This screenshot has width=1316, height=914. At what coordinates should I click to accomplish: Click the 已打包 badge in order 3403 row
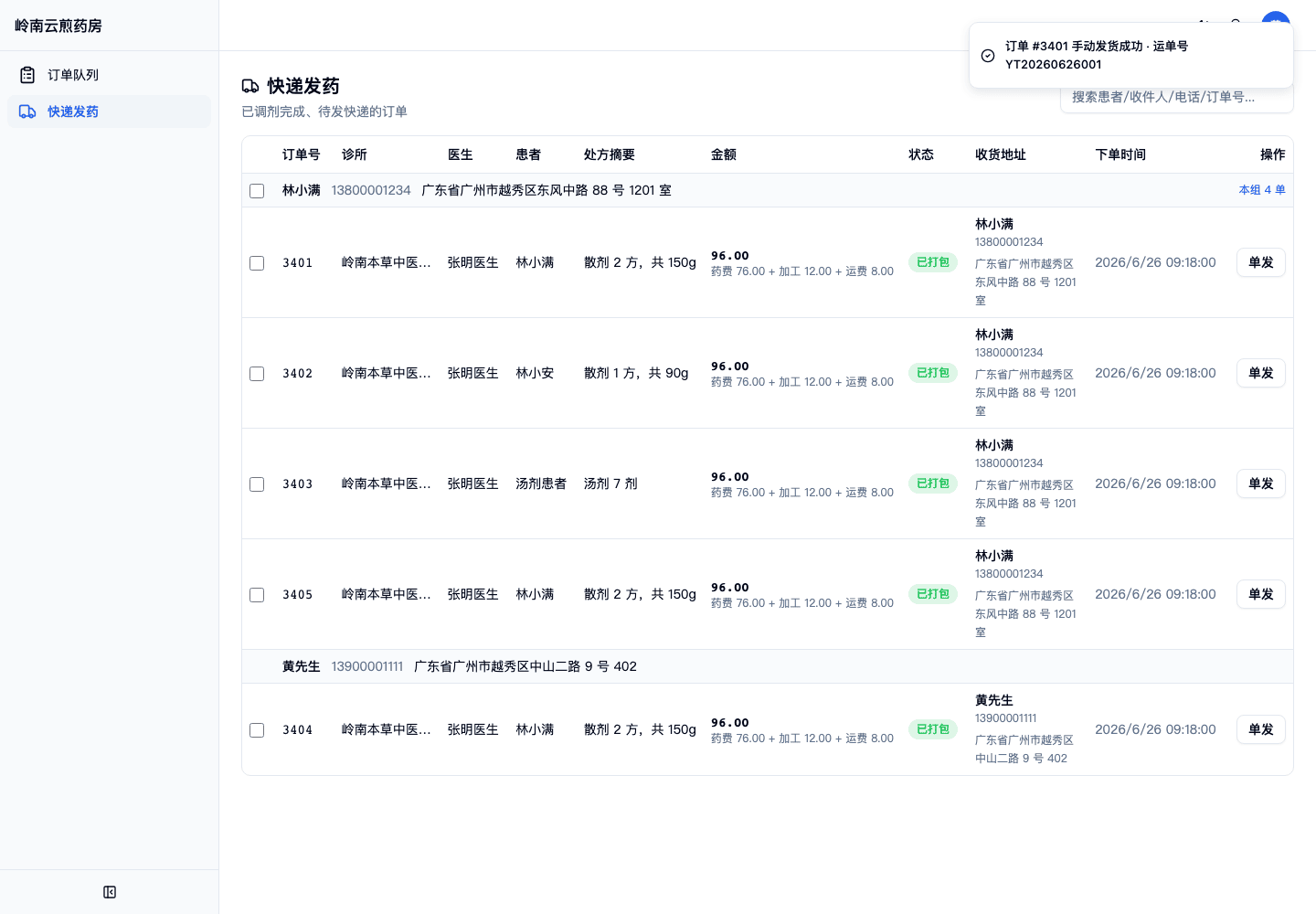coord(933,484)
